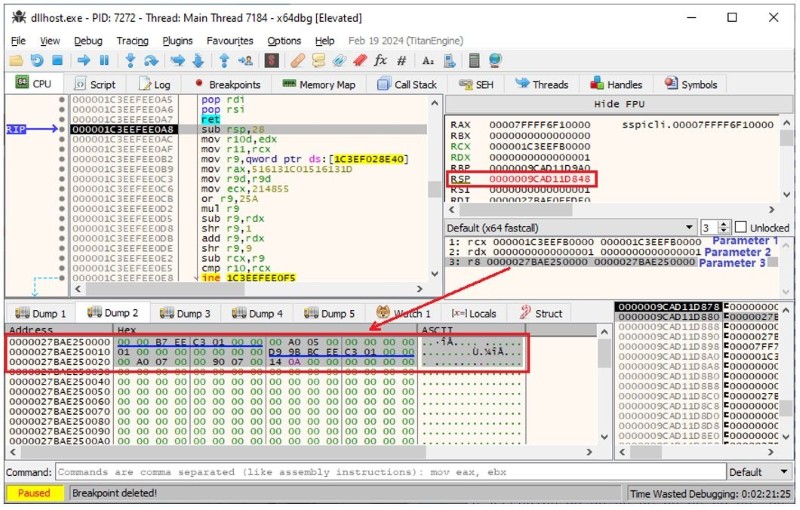Open the Breakpoints tab
The image size is (800, 510).
click(227, 85)
